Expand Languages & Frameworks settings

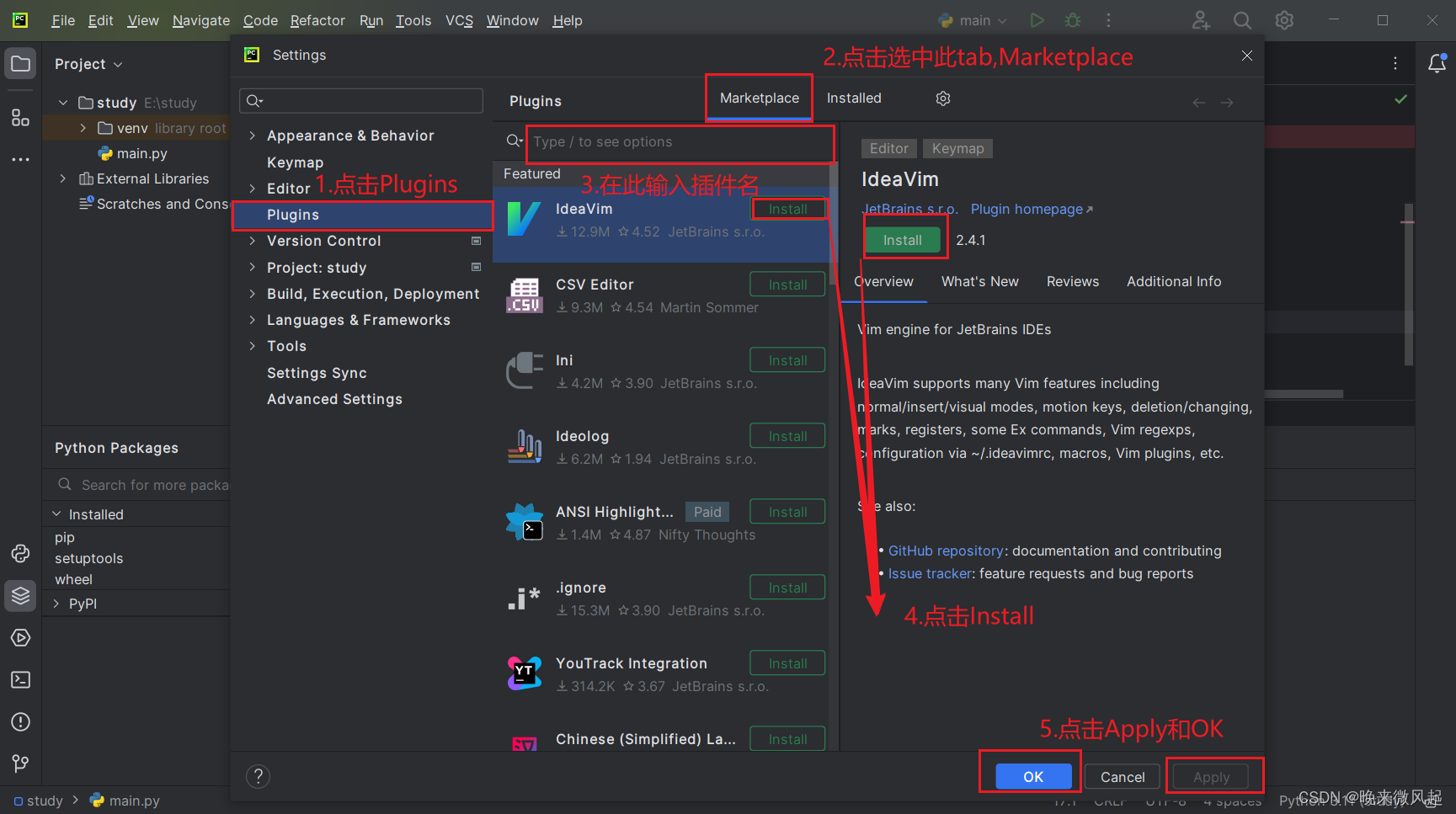point(253,320)
